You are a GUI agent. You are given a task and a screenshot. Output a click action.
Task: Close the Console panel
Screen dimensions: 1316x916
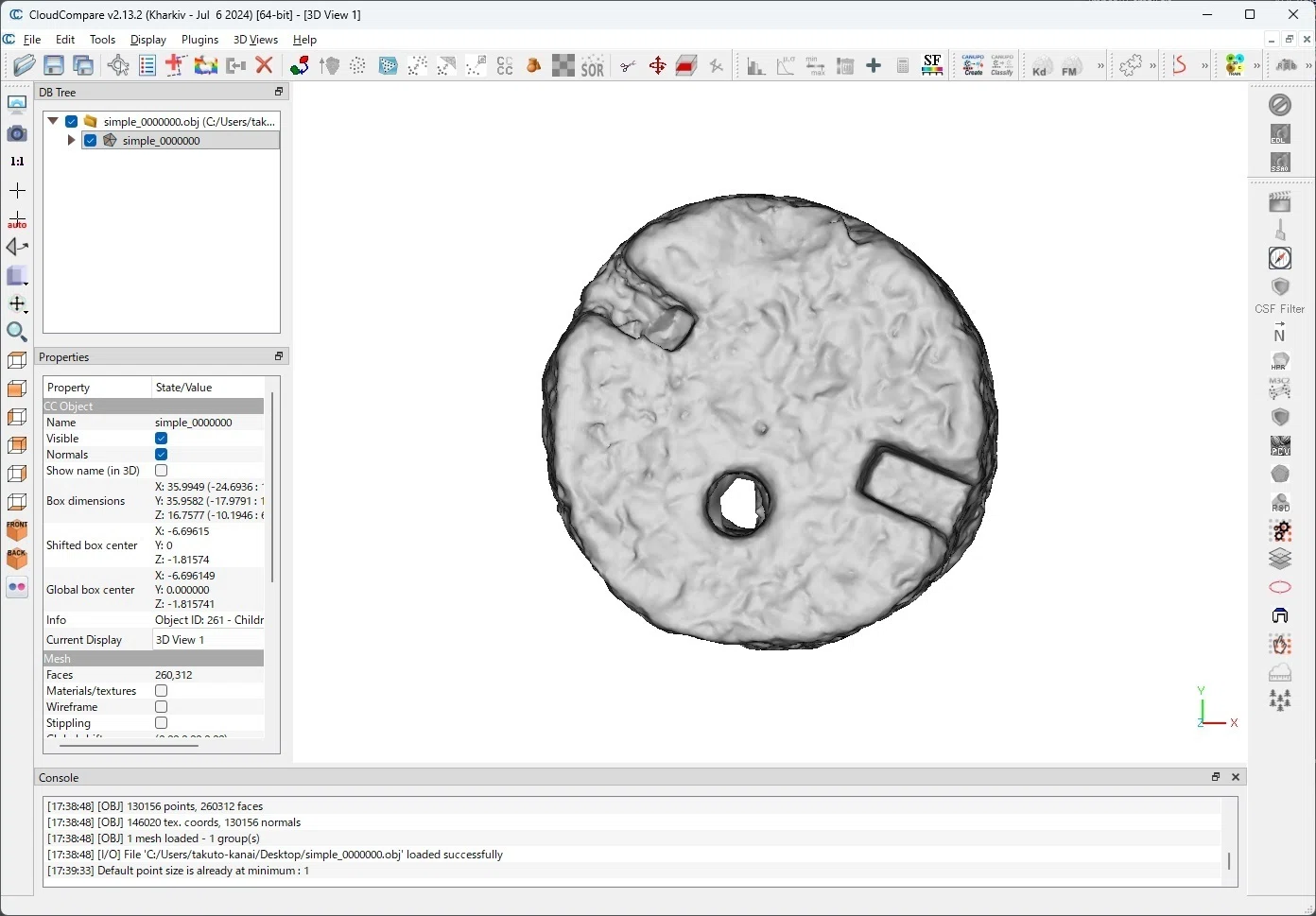pos(1236,777)
